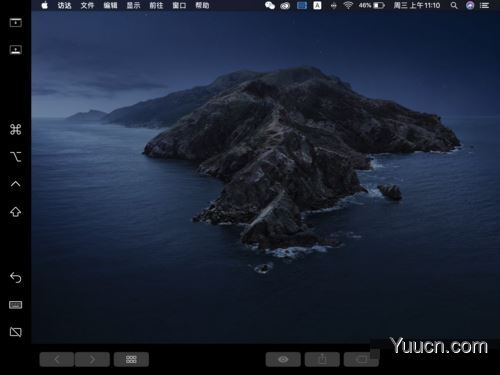The width and height of the screenshot is (500, 375).
Task: Tap the Command modifier key in sidebar
Action: pos(15,129)
